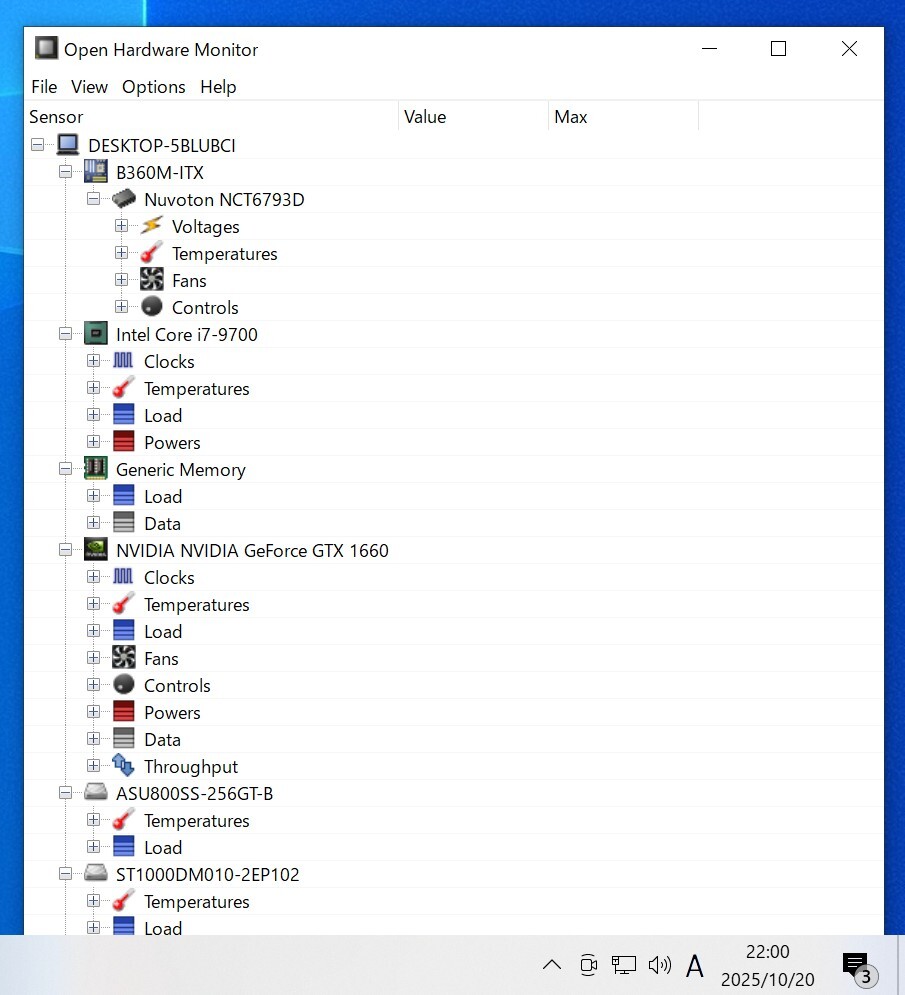Image resolution: width=905 pixels, height=995 pixels.
Task: Expand Fans under Nuvoton NCT6793D
Action: click(x=121, y=280)
